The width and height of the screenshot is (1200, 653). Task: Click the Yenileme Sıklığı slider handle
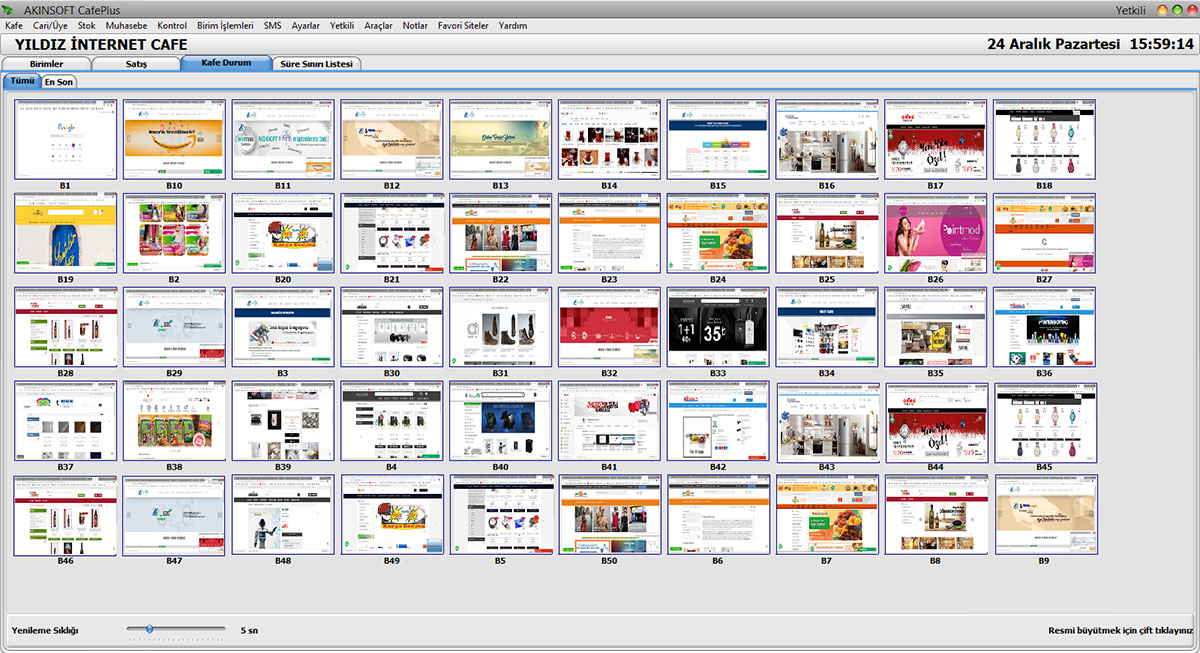[149, 629]
